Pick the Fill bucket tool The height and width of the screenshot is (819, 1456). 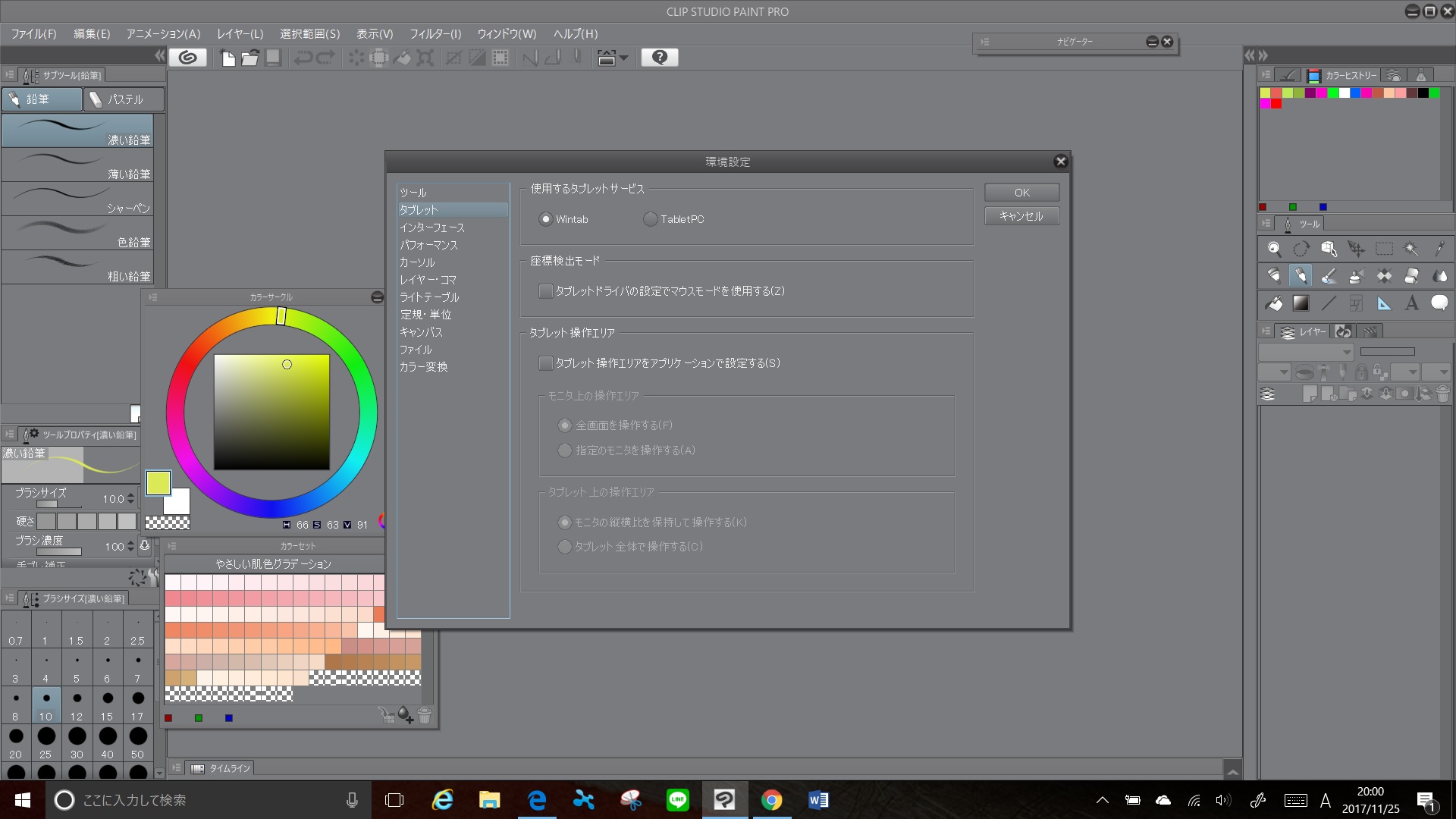click(1274, 303)
